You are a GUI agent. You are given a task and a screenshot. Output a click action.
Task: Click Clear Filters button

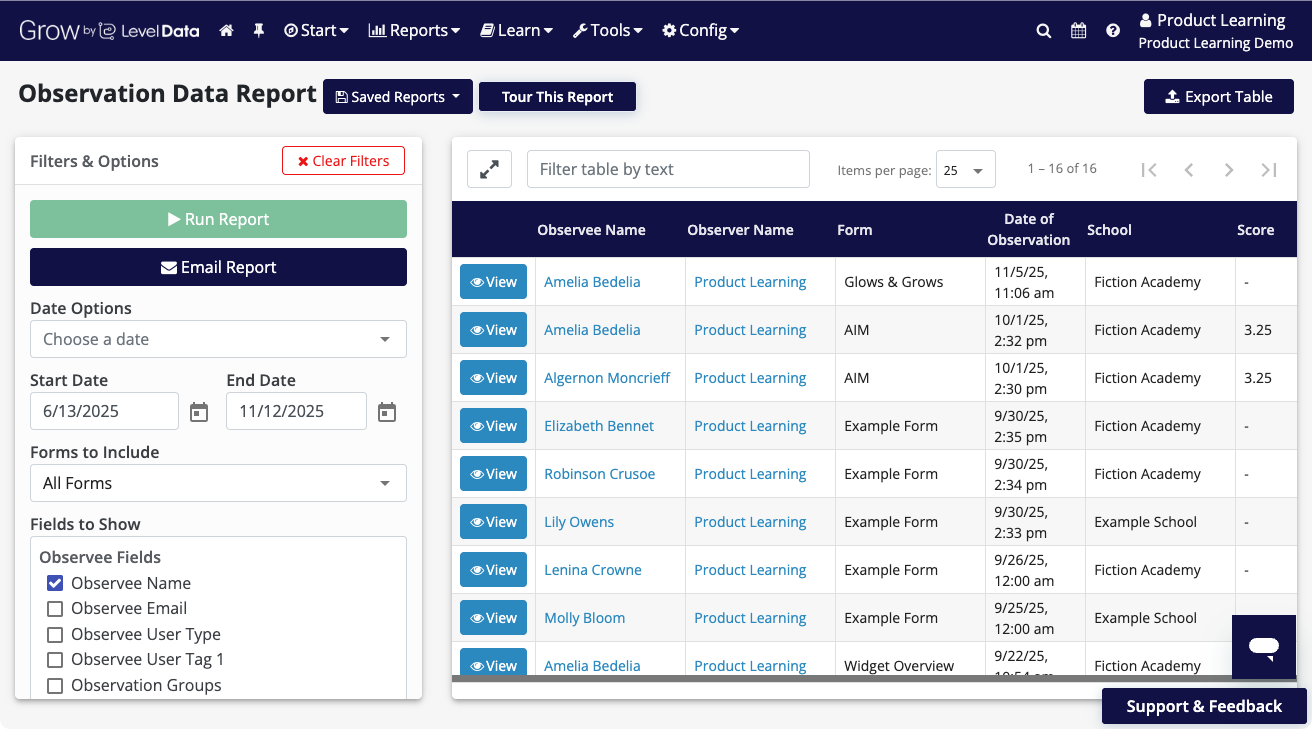343,161
